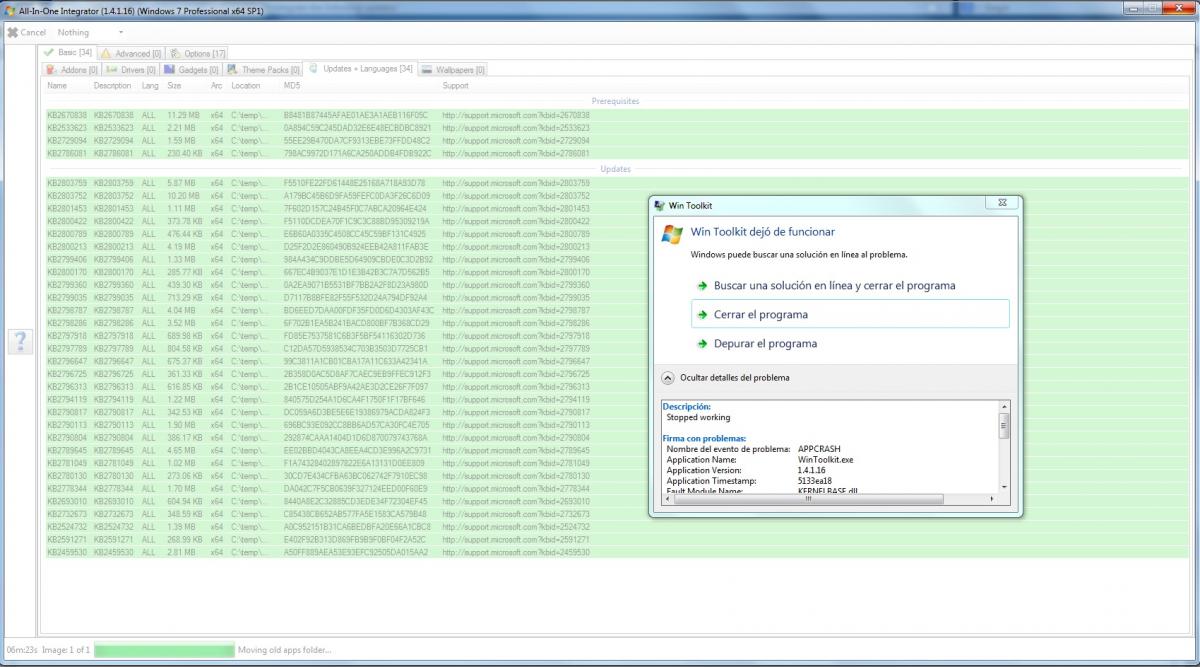Viewport: 1200px width, 667px height.
Task: Click the Addons tab icon
Action: (53, 70)
